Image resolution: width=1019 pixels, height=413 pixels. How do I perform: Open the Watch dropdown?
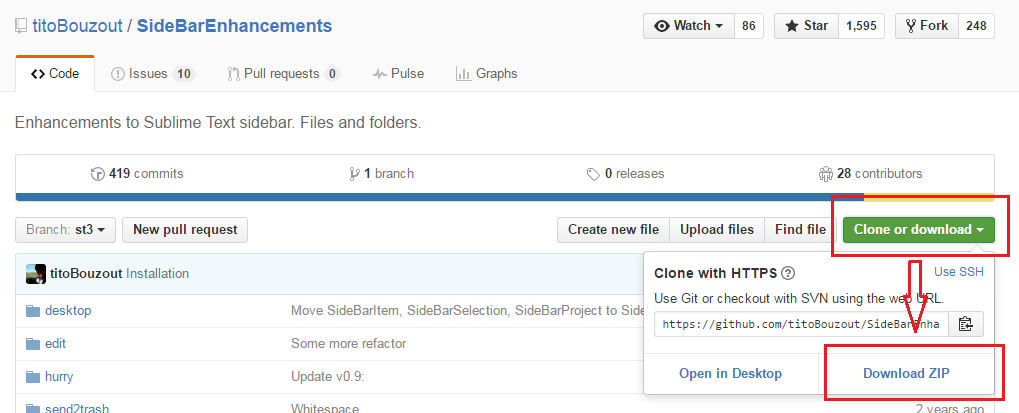point(688,26)
